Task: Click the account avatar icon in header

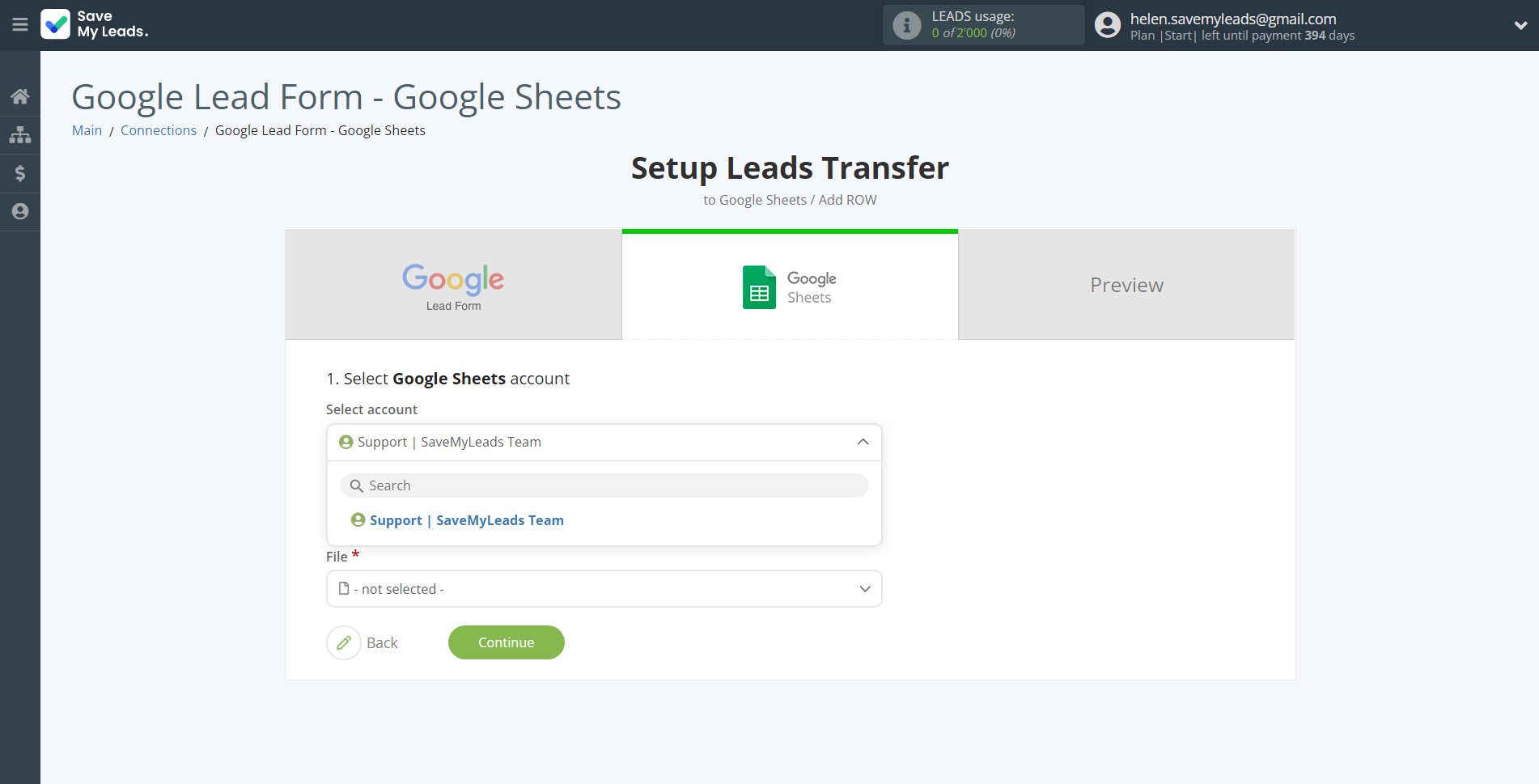Action: coord(1108,25)
